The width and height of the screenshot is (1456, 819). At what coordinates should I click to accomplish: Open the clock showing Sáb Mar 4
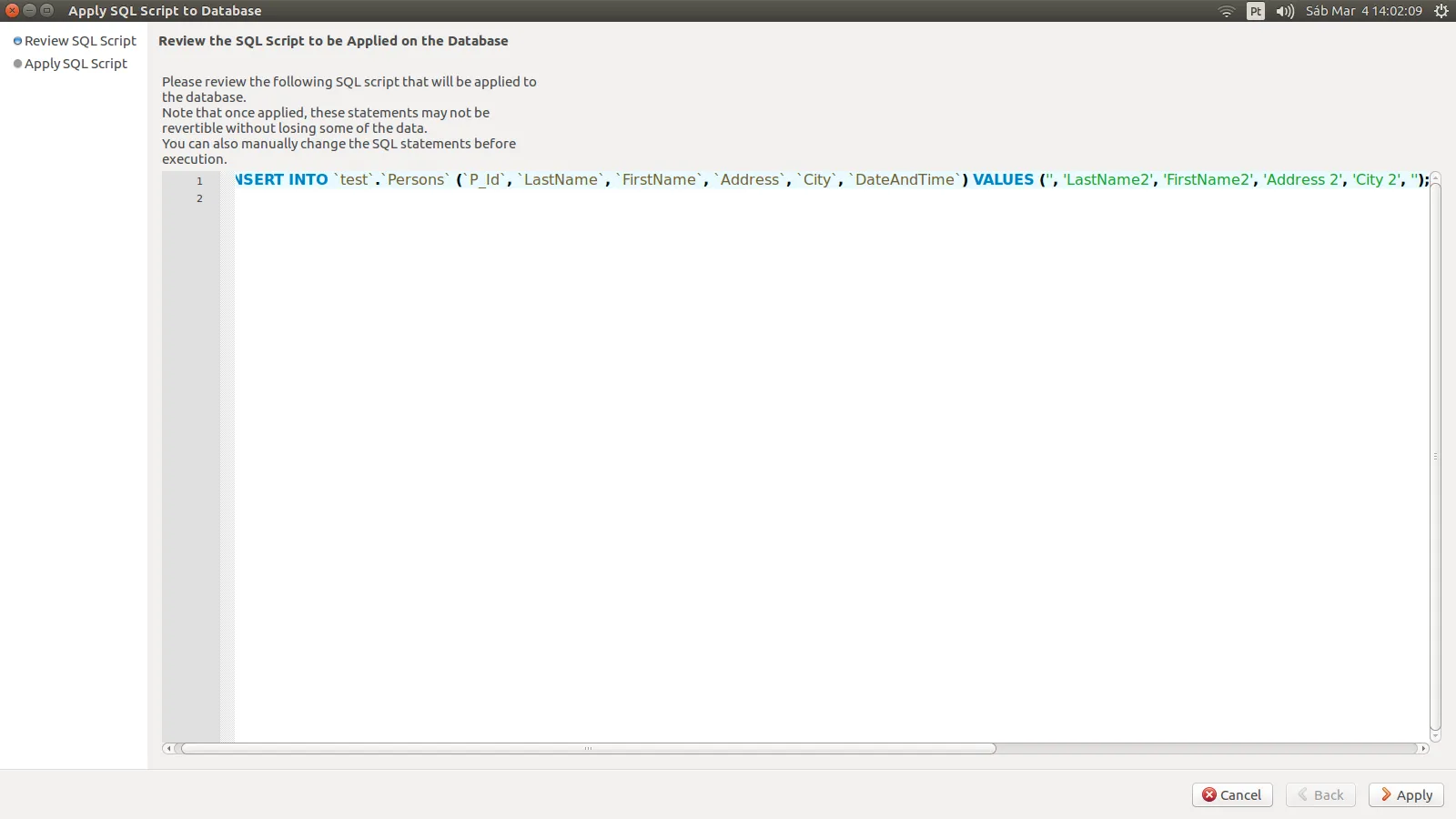click(x=1363, y=11)
